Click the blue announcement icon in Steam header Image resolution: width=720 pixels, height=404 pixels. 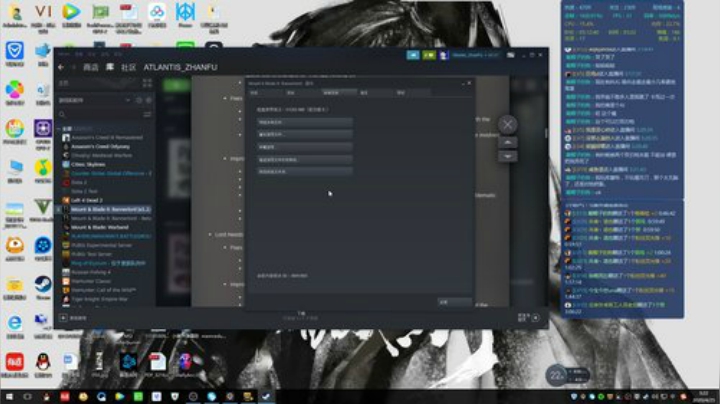click(x=413, y=55)
